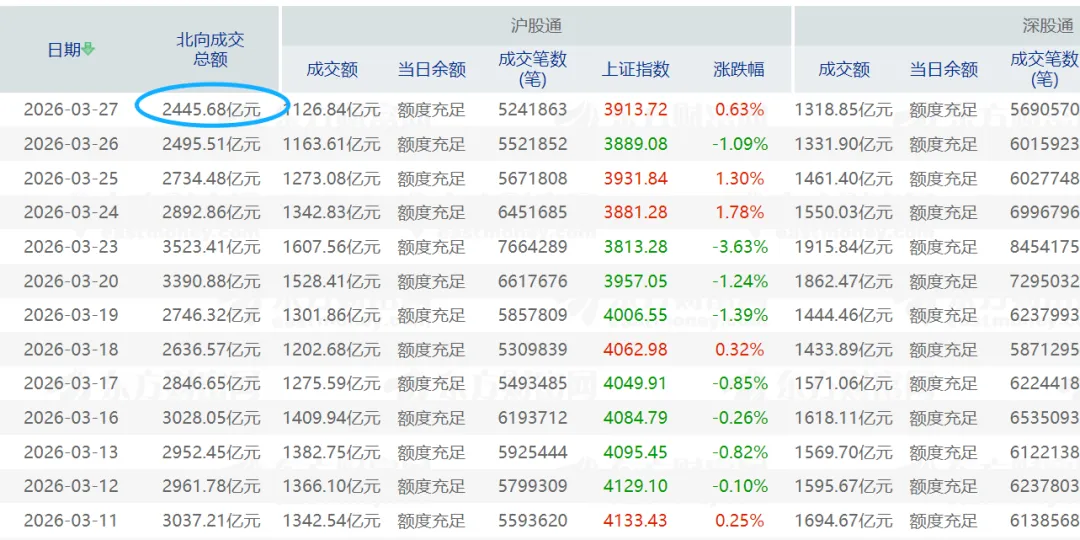Click the date cell 2026-03-26

click(x=71, y=144)
